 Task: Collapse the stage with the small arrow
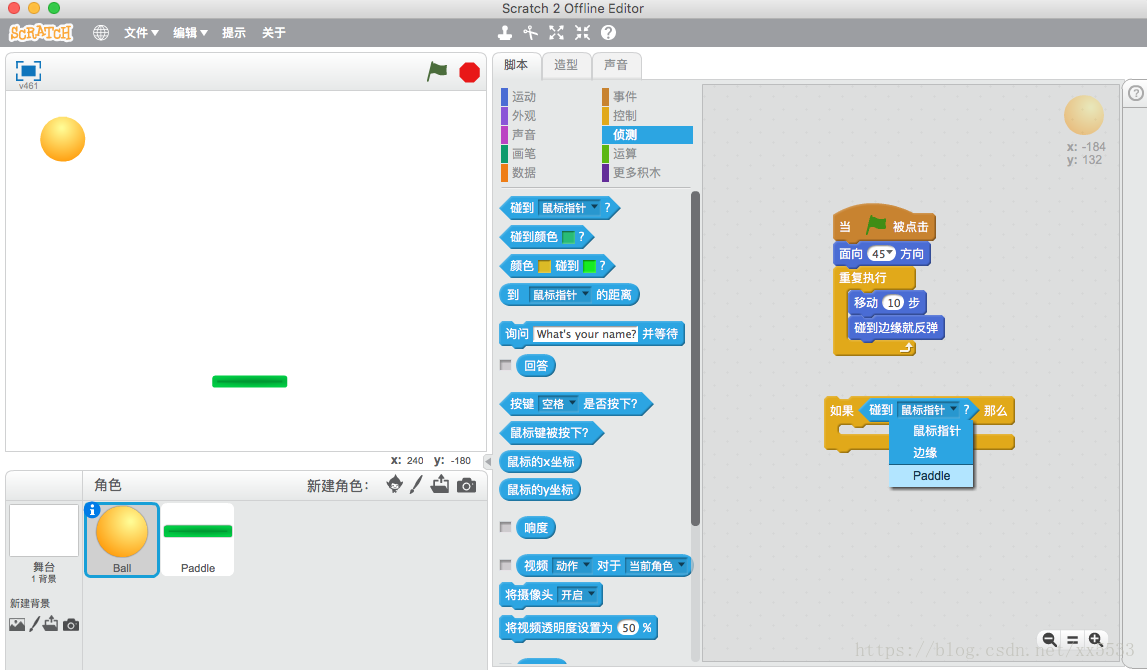point(488,462)
